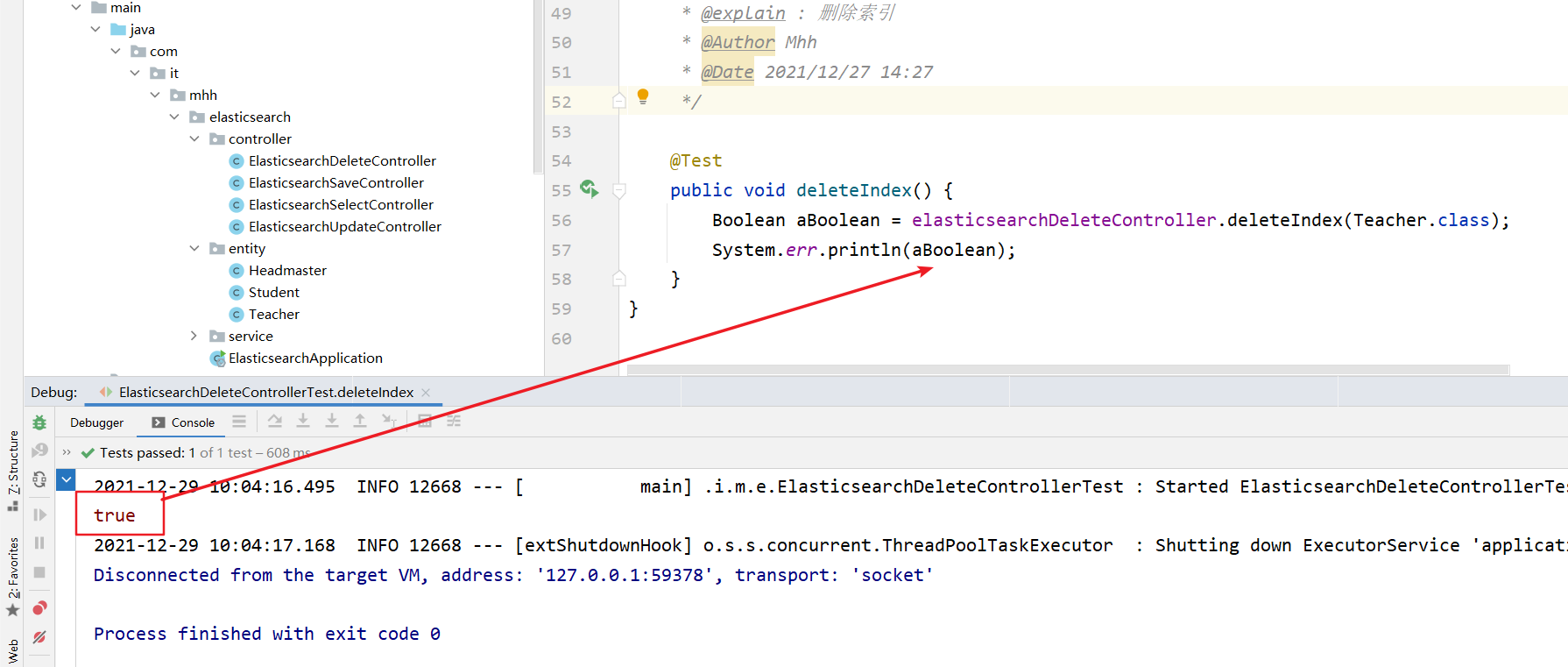This screenshot has height=667, width=1568.
Task: Click 'Process finished with exit code 0' text
Action: point(267,634)
